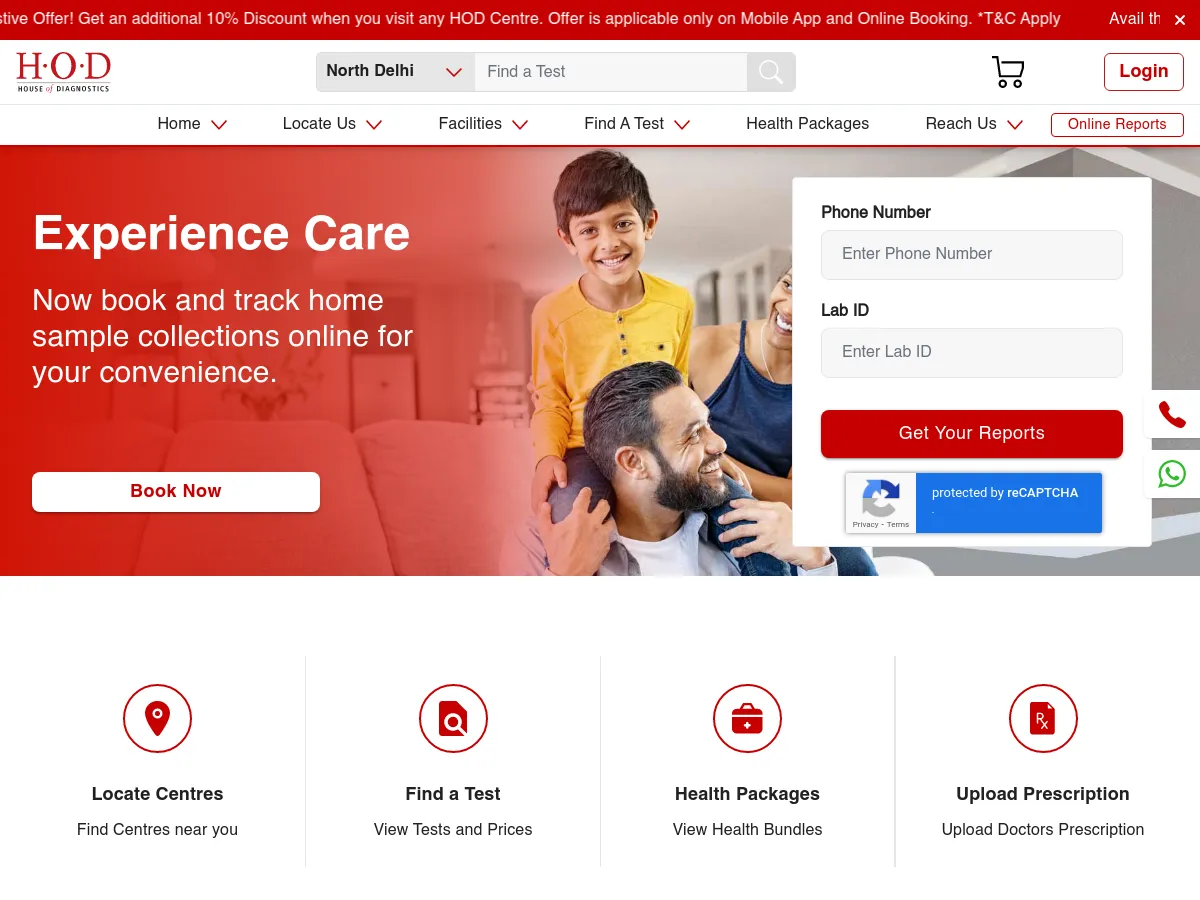Open the Facilities menu
This screenshot has height=900, width=1200.
[x=470, y=124]
